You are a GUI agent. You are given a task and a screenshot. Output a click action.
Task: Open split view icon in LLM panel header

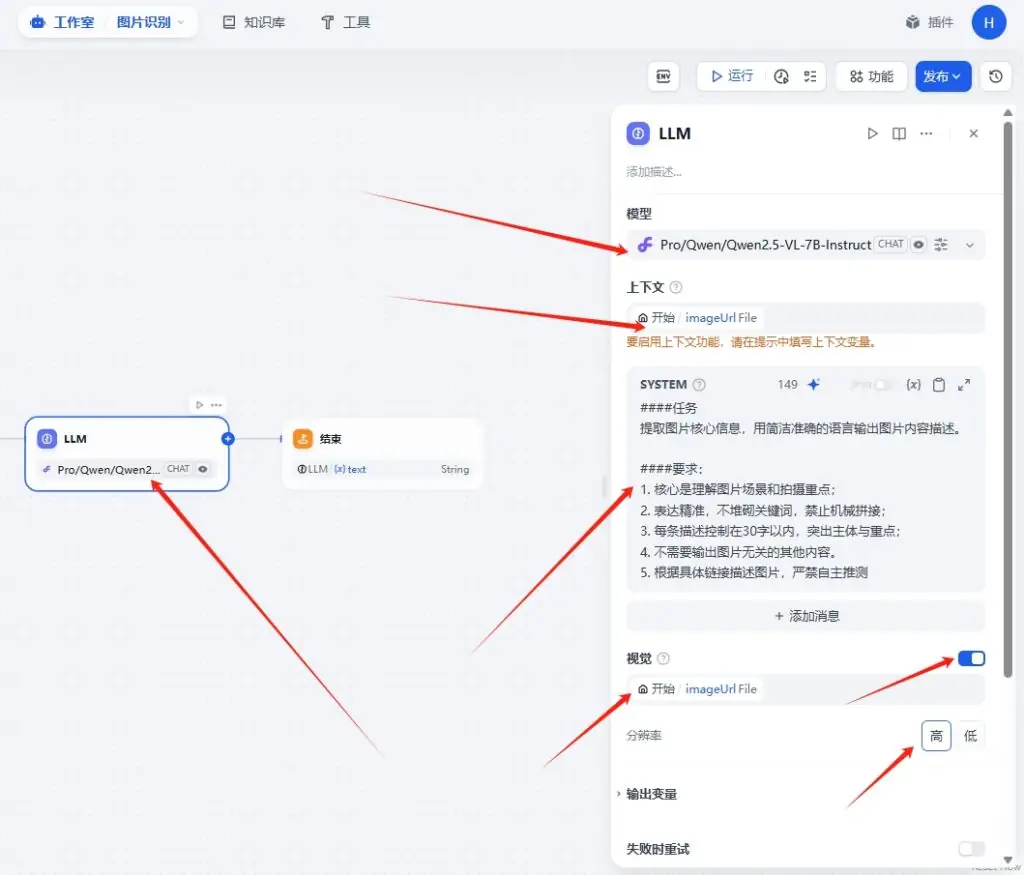pyautogui.click(x=899, y=133)
